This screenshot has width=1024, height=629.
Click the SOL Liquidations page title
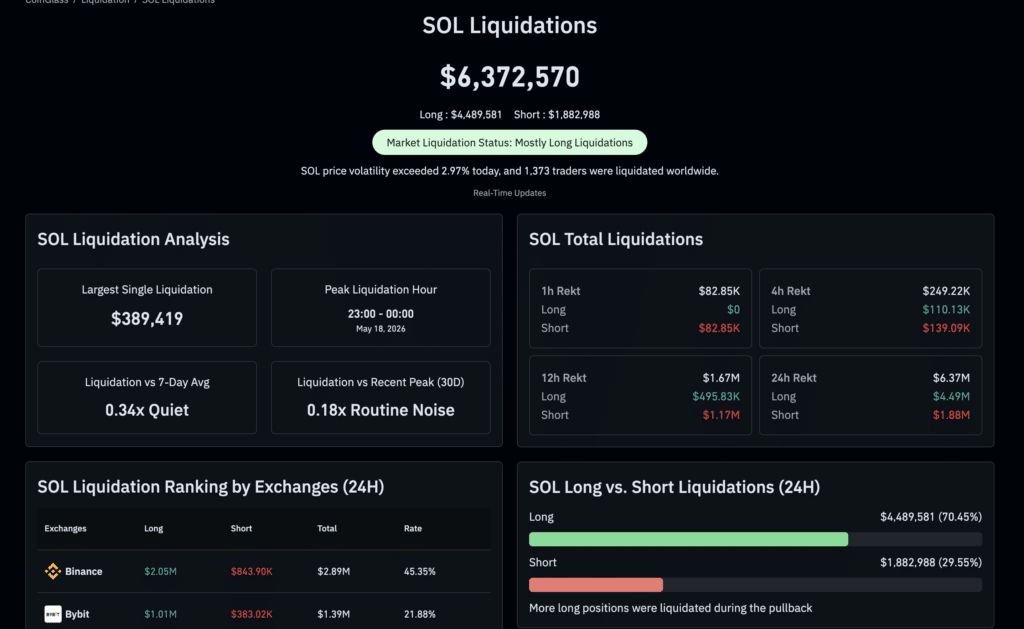509,25
